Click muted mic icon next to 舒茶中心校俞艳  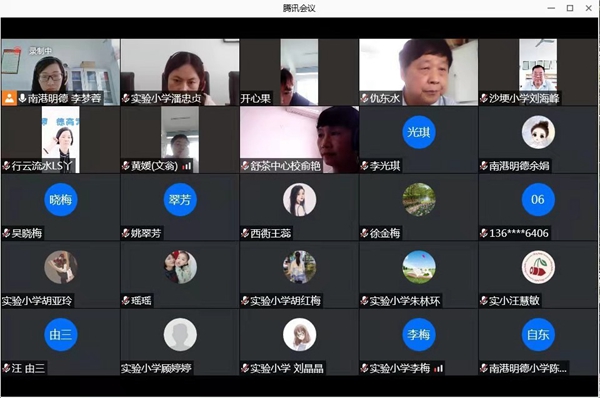[245, 166]
